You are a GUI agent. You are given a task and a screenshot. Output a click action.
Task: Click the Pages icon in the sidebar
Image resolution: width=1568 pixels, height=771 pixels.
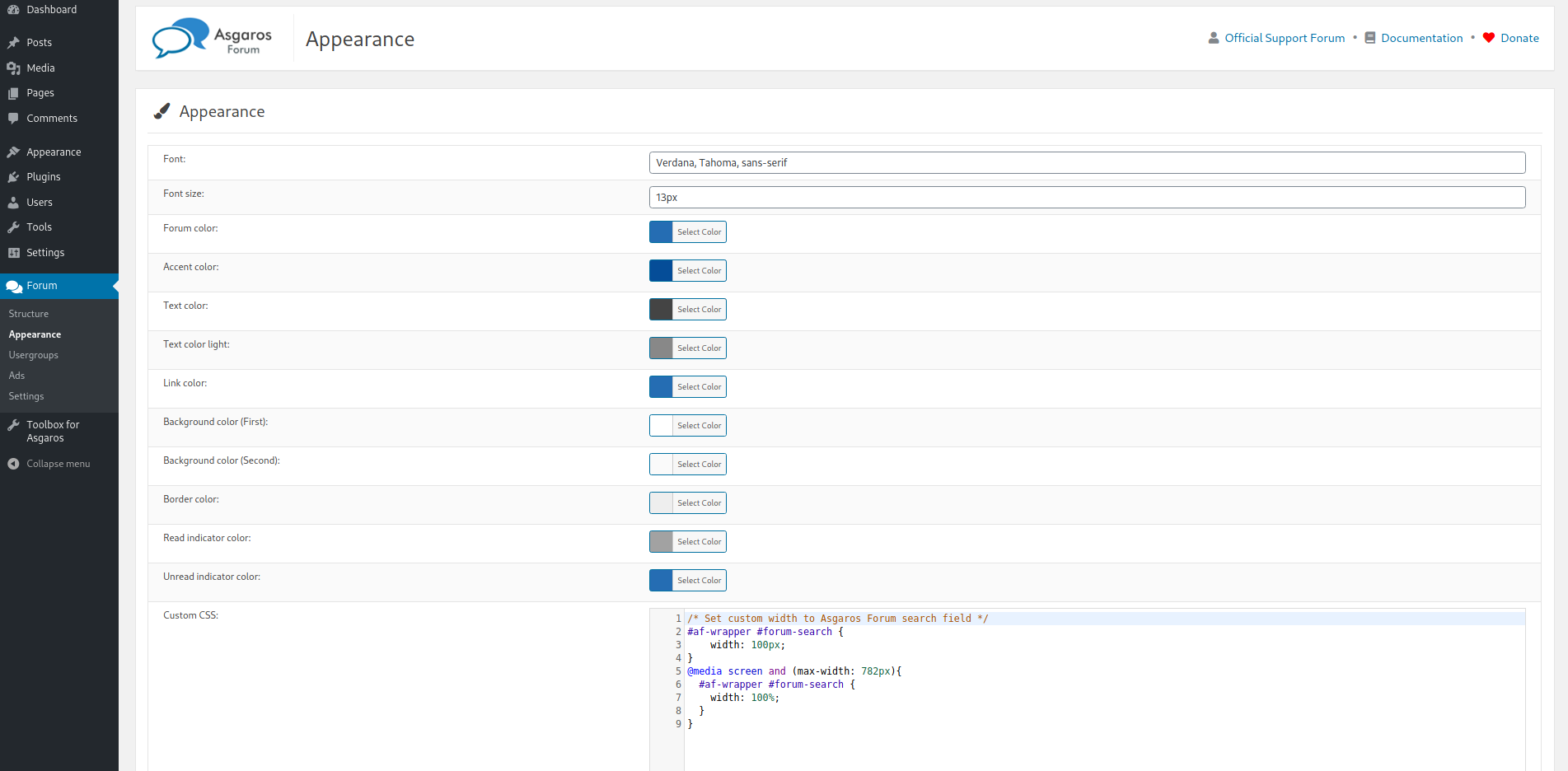click(14, 92)
